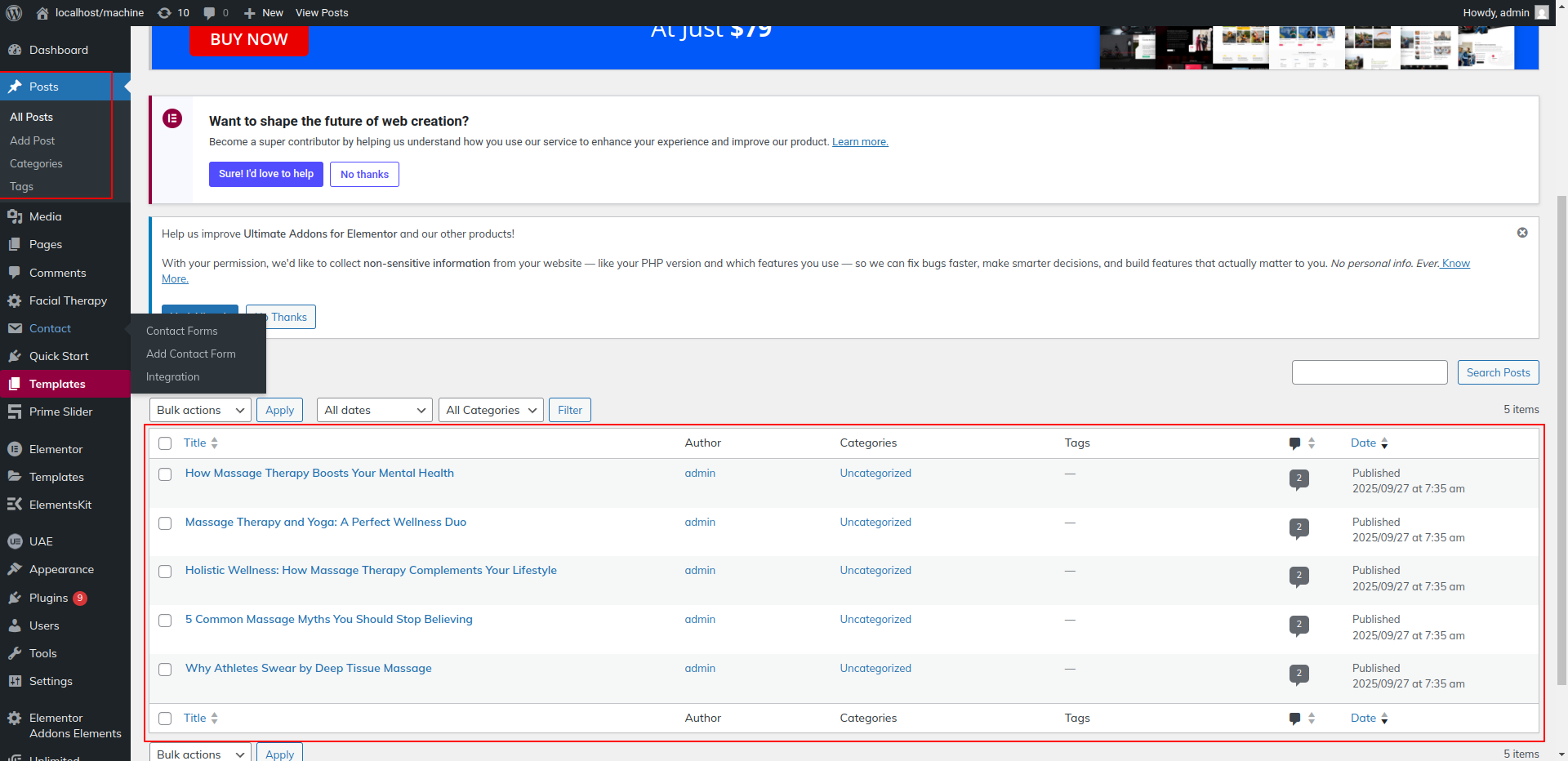Open the All dates dropdown
This screenshot has width=1568, height=761.
click(x=374, y=410)
